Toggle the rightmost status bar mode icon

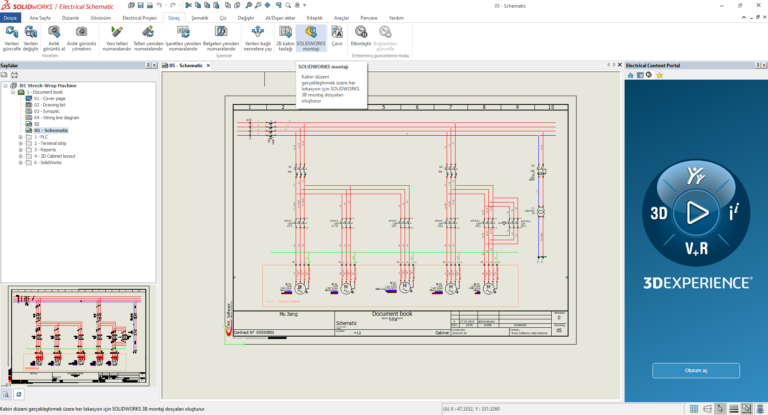pos(762,408)
